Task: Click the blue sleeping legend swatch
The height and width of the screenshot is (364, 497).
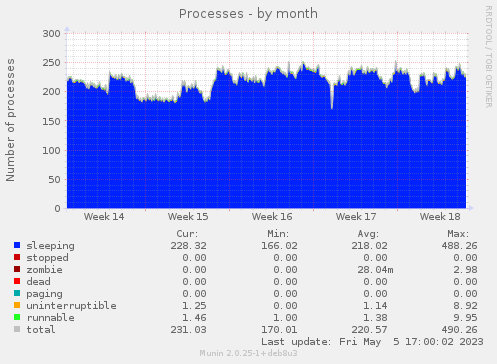Action: [x=17, y=245]
